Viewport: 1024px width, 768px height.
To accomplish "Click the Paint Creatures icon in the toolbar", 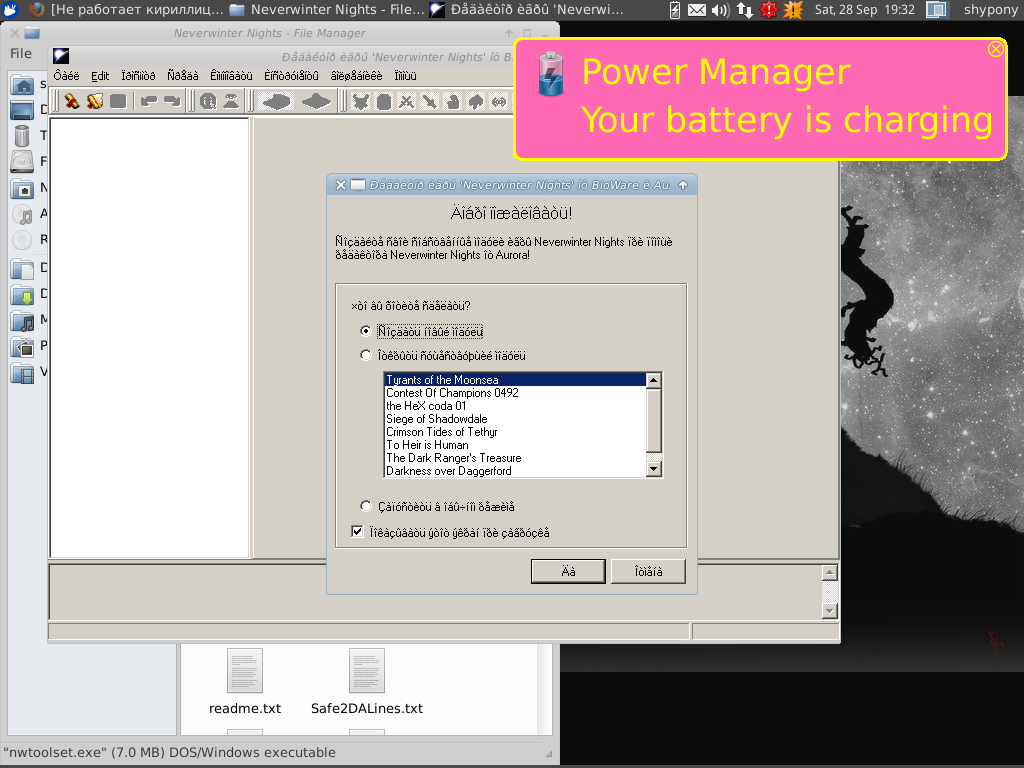I will (360, 101).
